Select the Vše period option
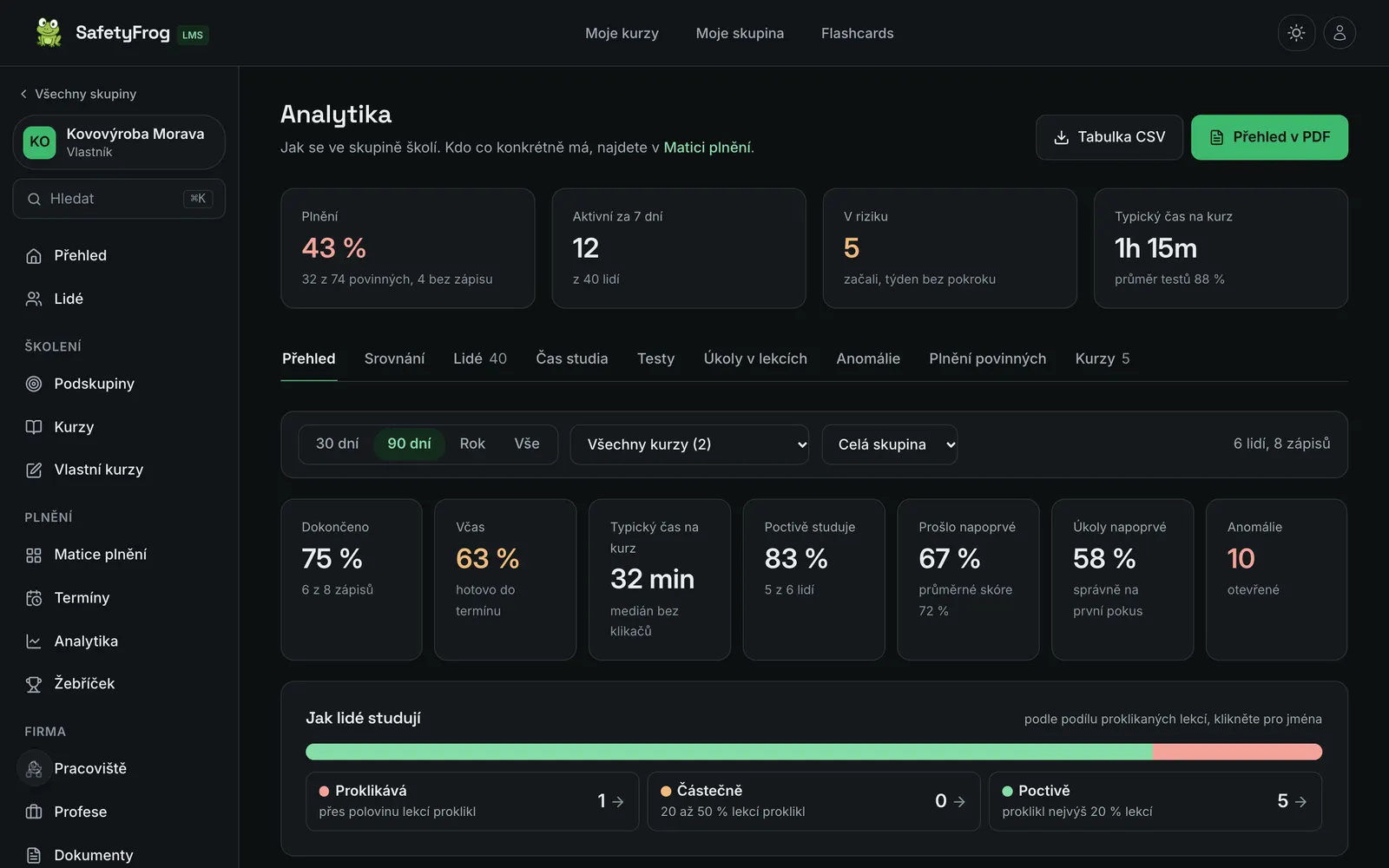The height and width of the screenshot is (868, 1389). (527, 444)
